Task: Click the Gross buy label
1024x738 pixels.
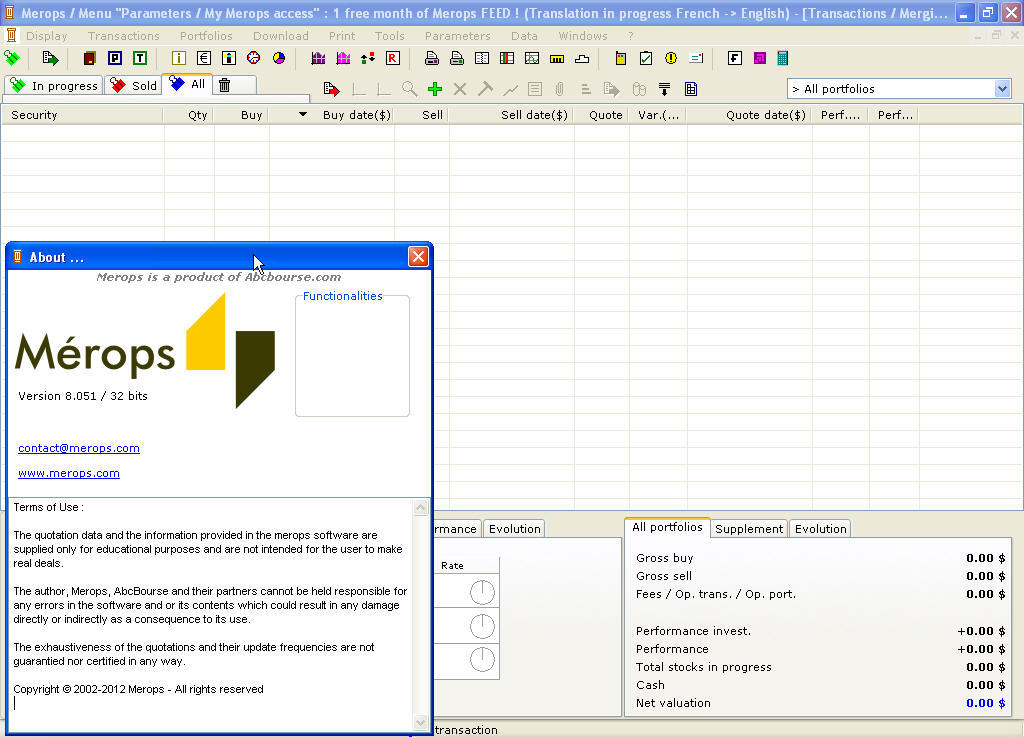Action: point(664,558)
